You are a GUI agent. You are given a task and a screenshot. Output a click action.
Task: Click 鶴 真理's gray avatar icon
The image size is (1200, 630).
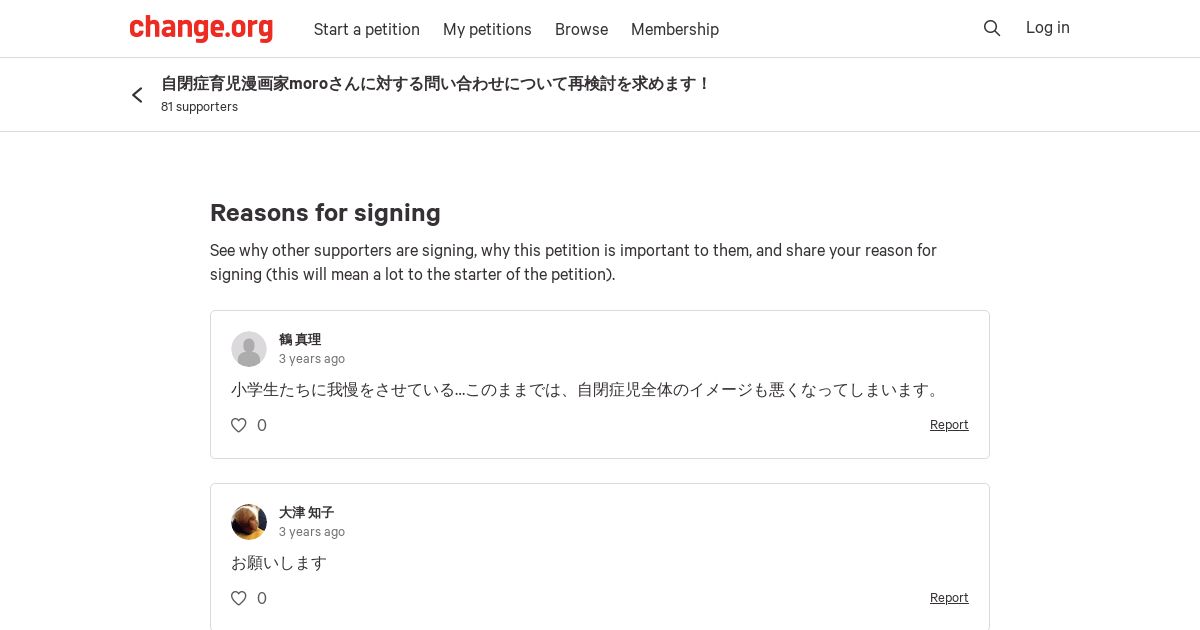pyautogui.click(x=249, y=349)
